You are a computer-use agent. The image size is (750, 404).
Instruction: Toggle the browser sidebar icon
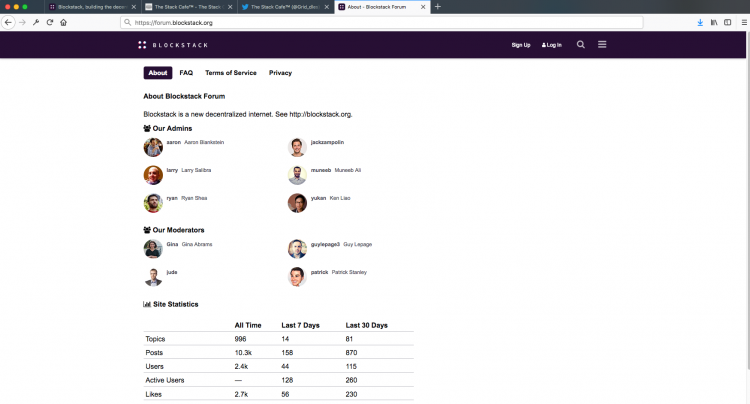pyautogui.click(x=728, y=22)
